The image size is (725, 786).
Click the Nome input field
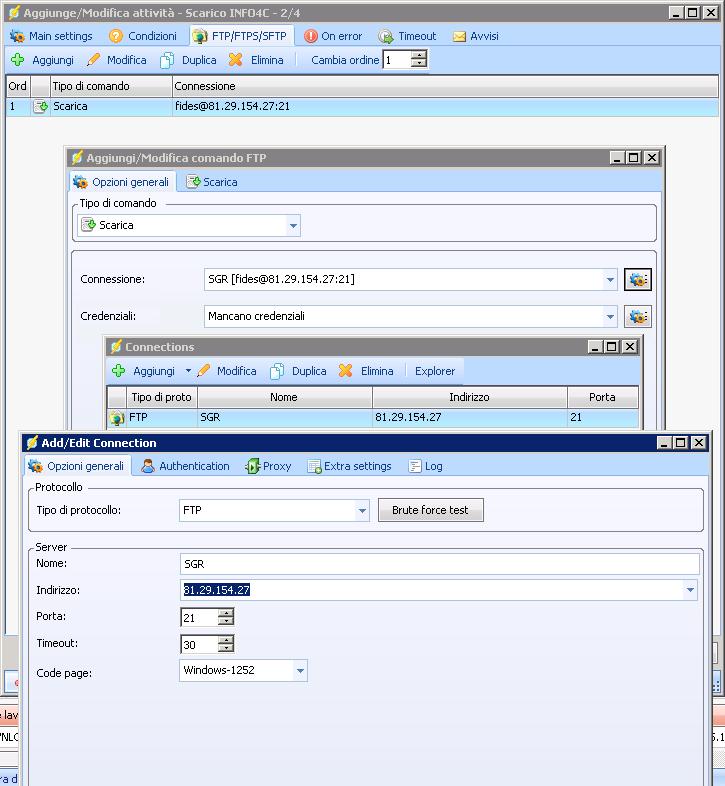(x=440, y=564)
